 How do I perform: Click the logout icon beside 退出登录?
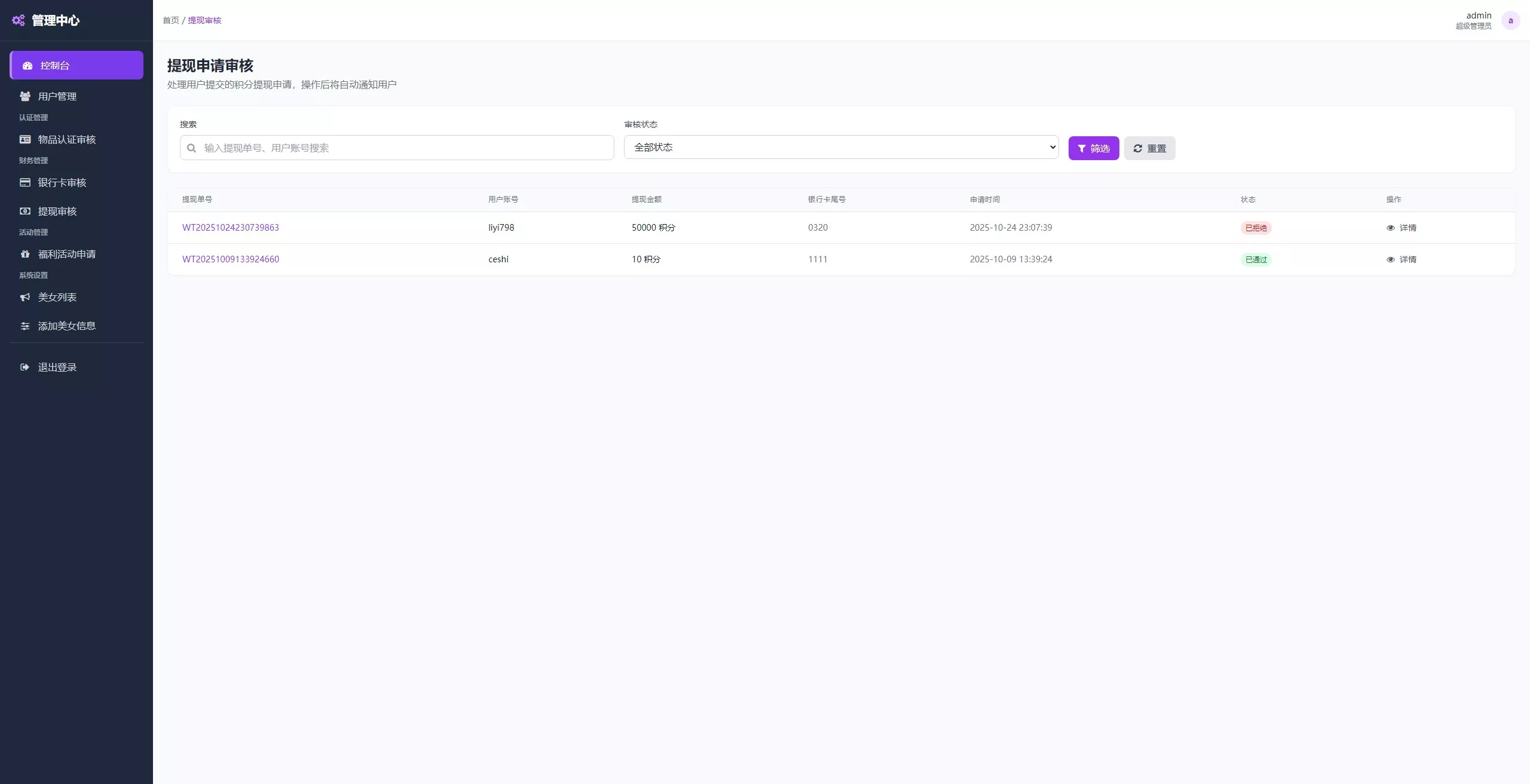coord(25,367)
